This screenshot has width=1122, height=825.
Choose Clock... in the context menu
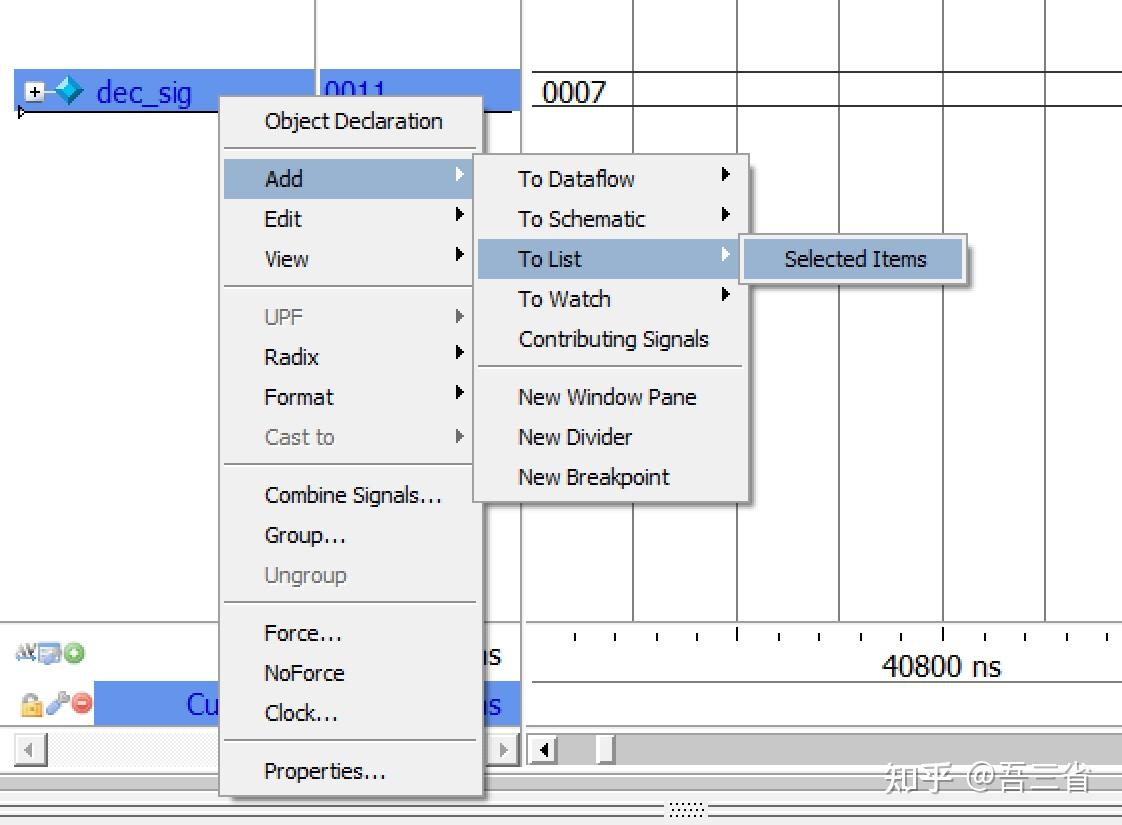349,713
